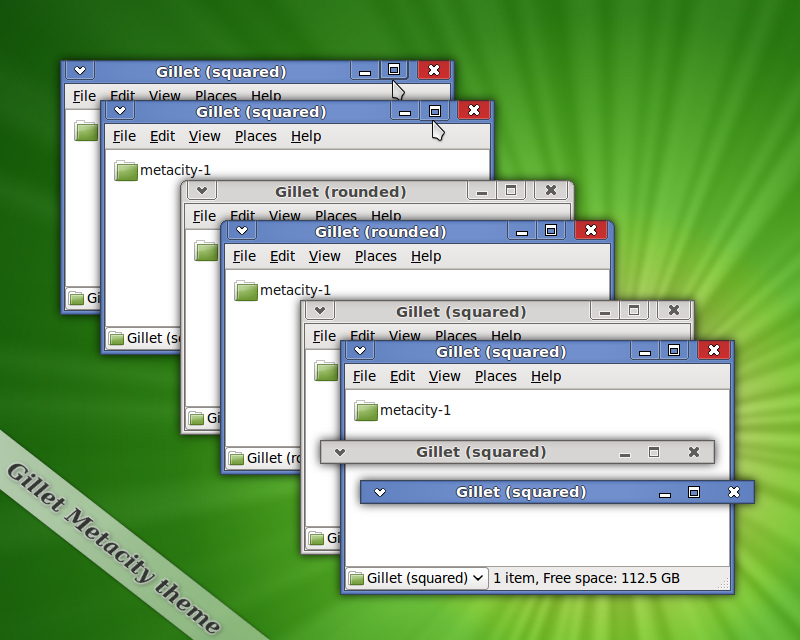Open the File menu in the gray inactive Gillet (squared) window
This screenshot has height=640, width=800.
pos(324,336)
